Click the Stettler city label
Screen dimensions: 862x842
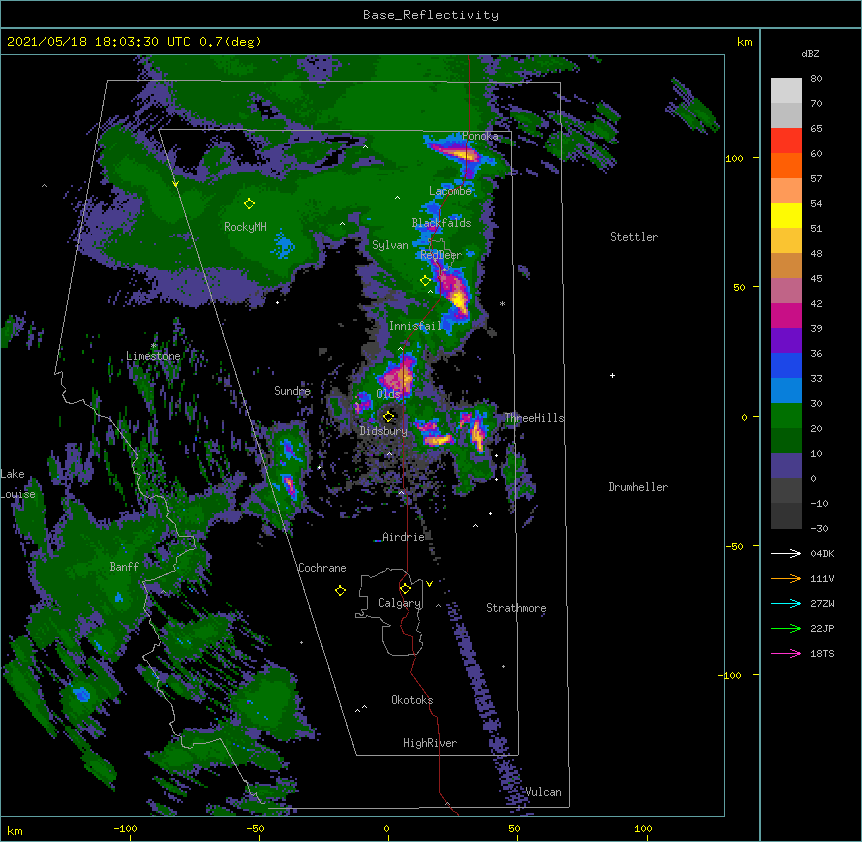[x=634, y=237]
